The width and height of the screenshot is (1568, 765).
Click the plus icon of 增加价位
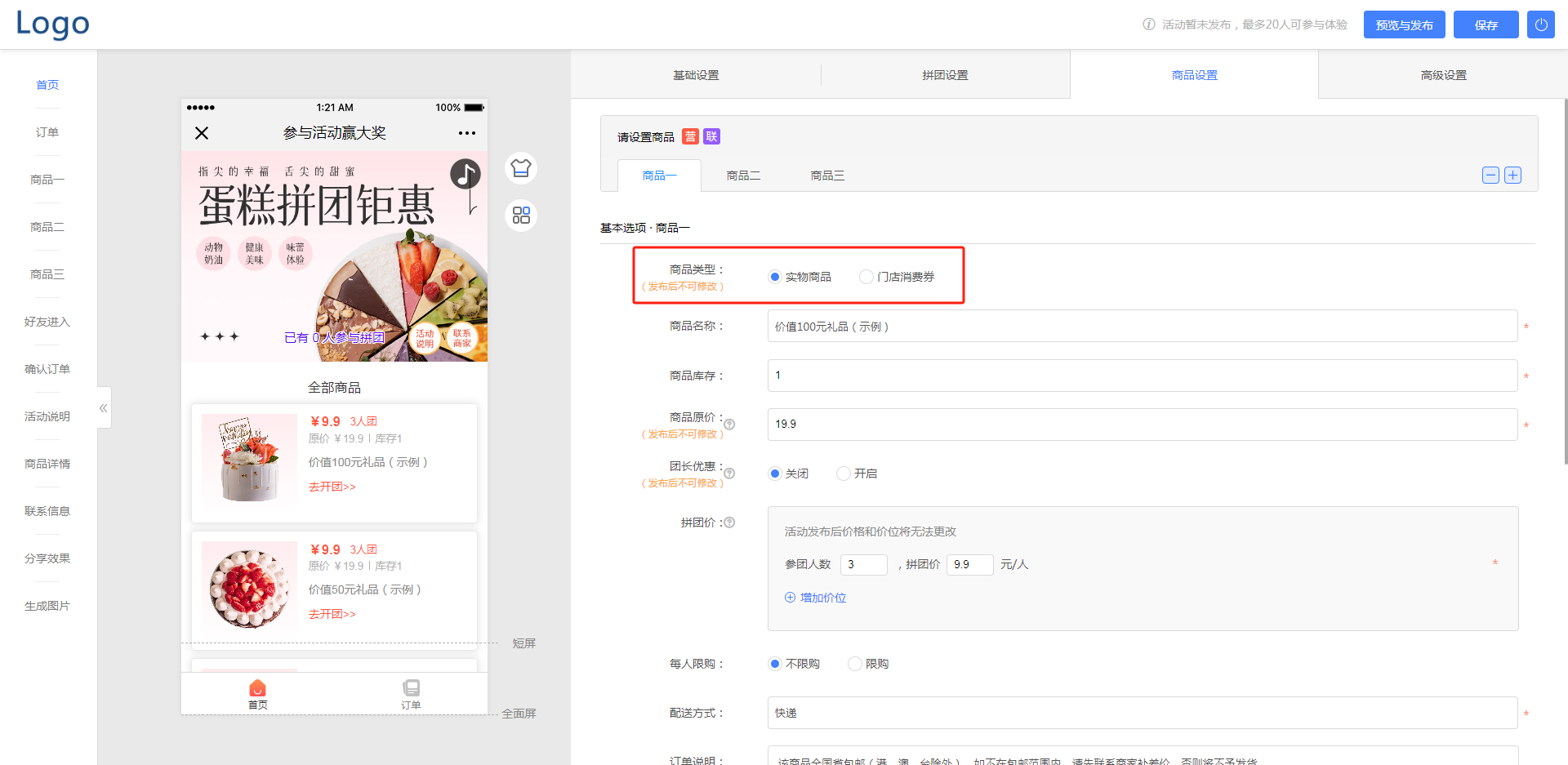pyautogui.click(x=790, y=598)
